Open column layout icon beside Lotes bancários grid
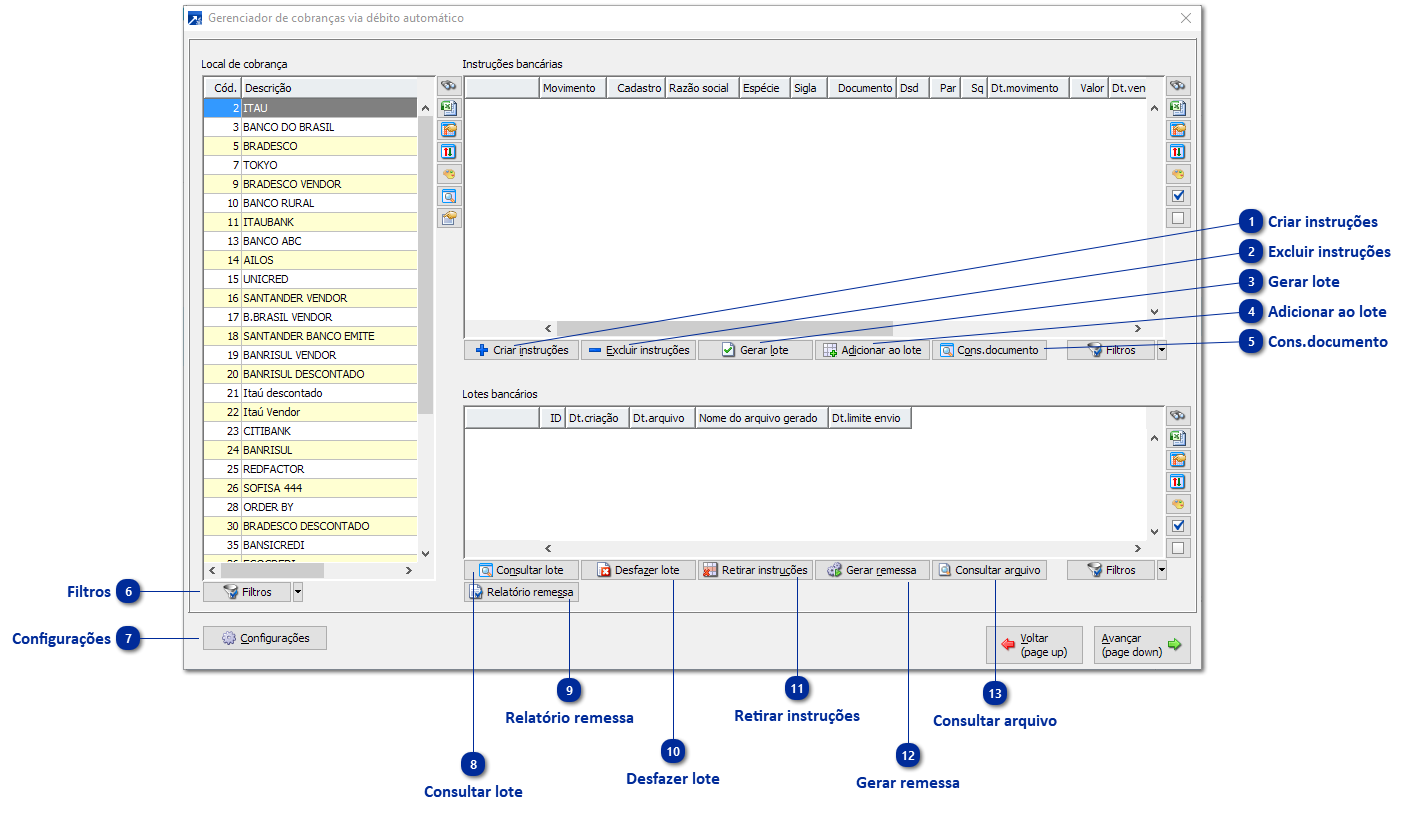Screen dimensions: 1407x818 1178,460
